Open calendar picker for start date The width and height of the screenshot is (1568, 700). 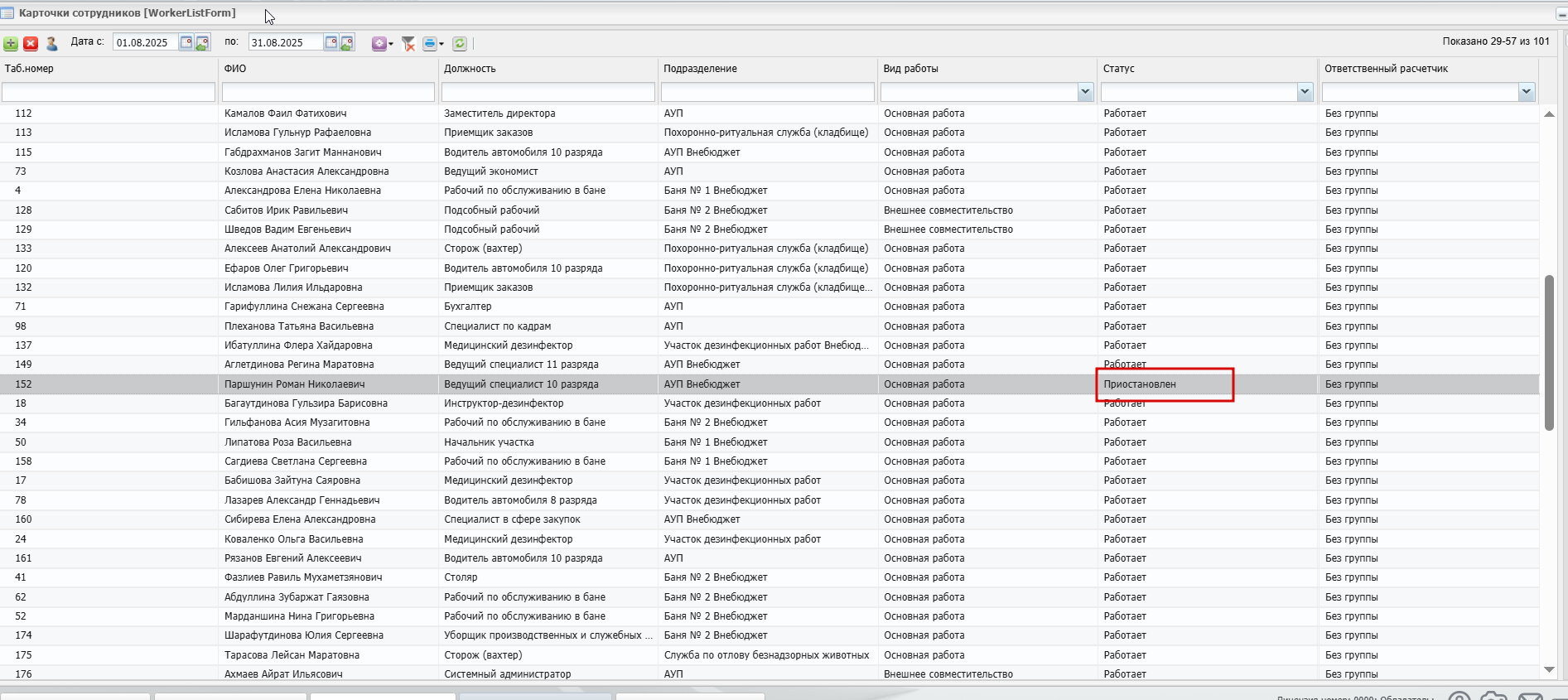coord(187,43)
